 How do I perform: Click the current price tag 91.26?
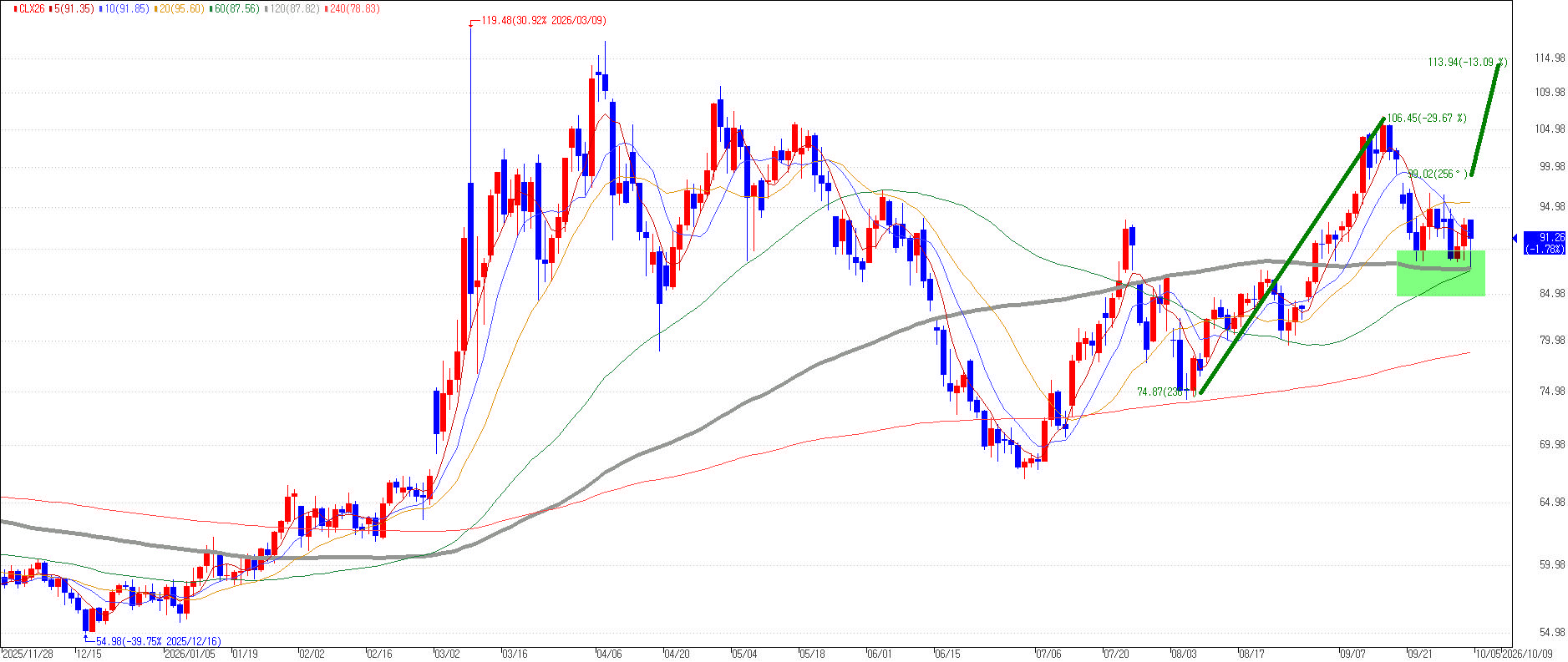tap(1545, 243)
